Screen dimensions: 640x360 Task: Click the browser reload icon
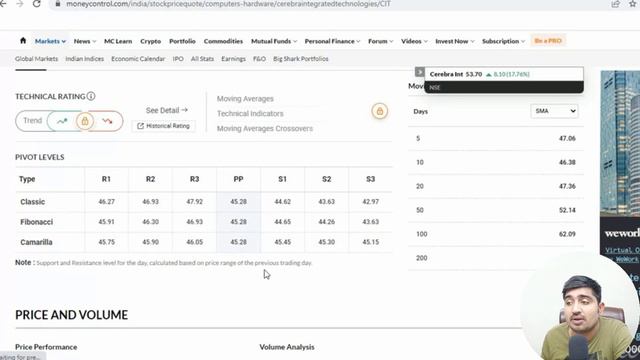[x=36, y=4]
